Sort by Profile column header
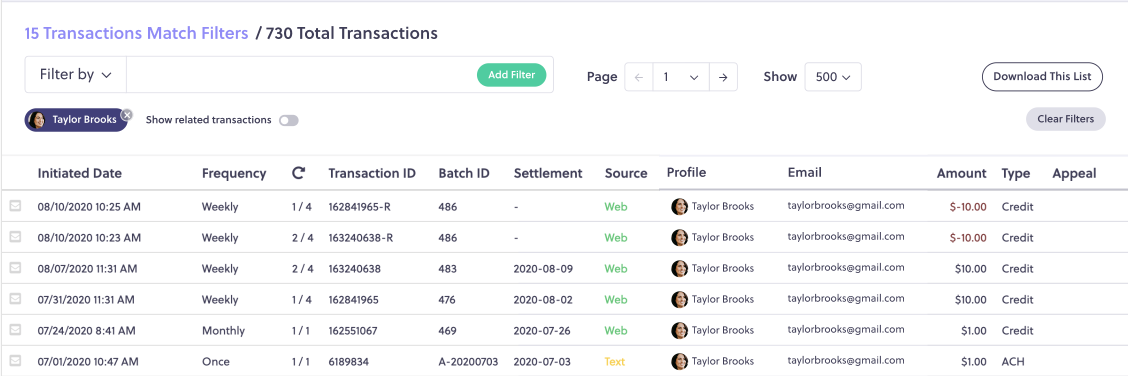Viewport: 1128px width, 376px height. [x=686, y=173]
